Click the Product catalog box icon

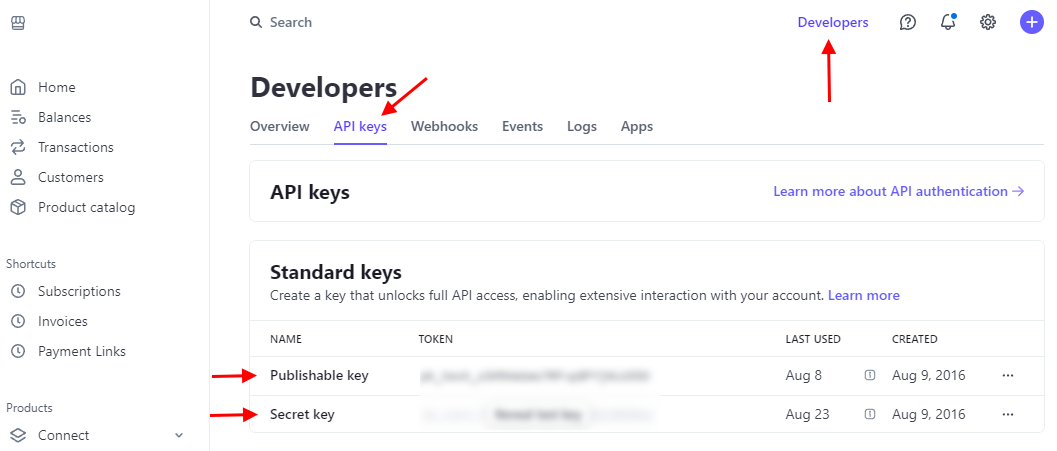click(x=18, y=207)
